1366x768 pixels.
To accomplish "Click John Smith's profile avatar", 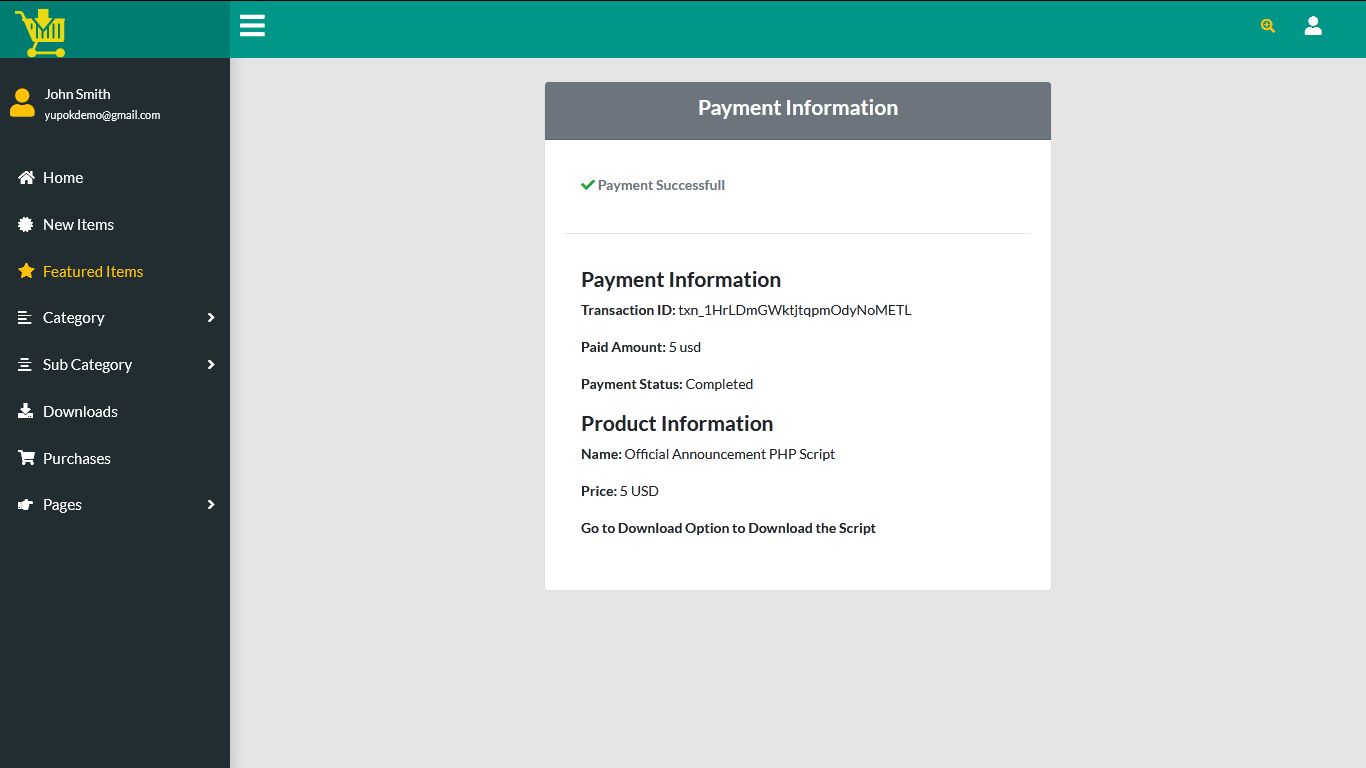I will point(22,103).
